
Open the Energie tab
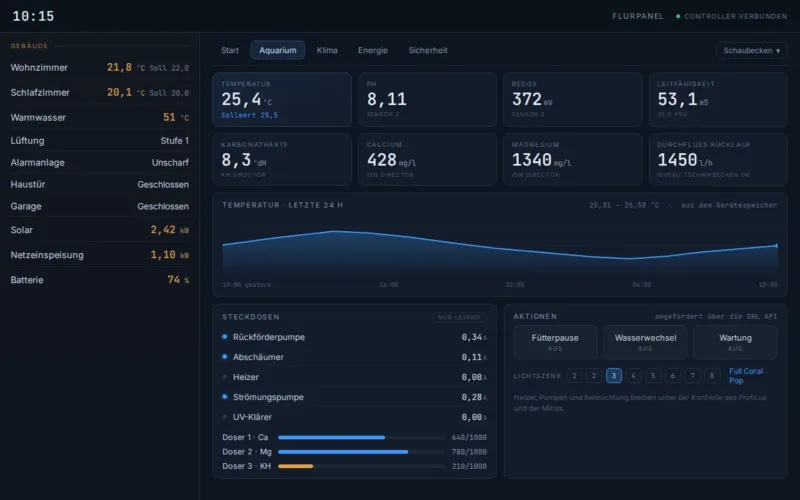372,51
